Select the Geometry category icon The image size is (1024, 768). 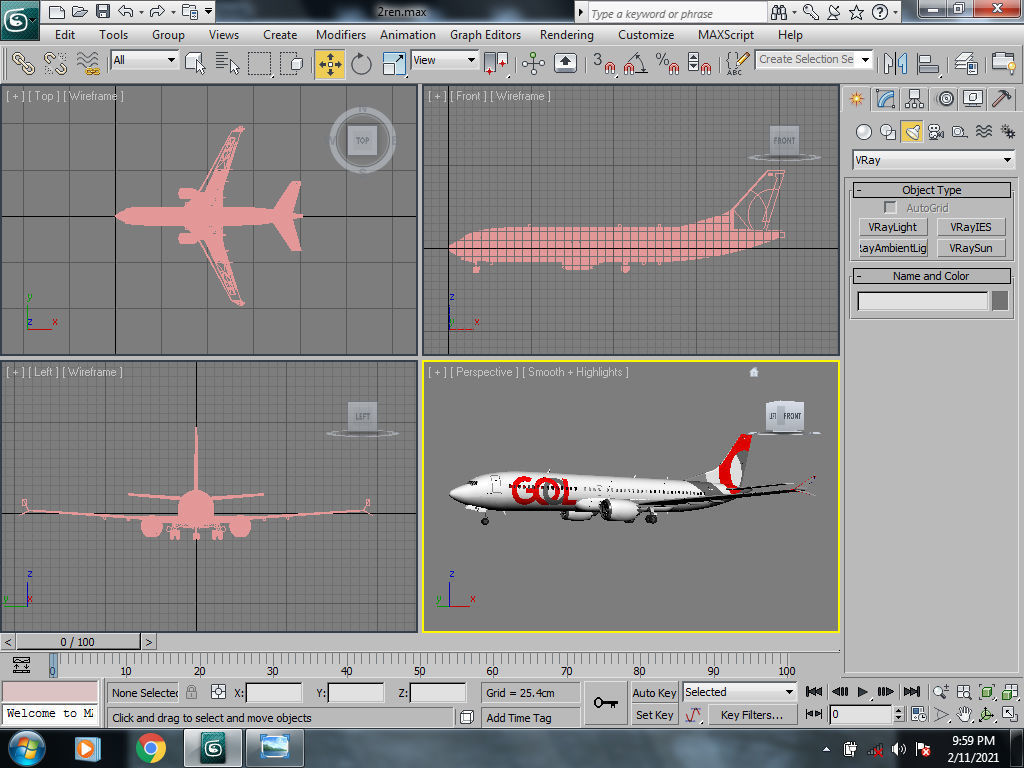coord(863,132)
